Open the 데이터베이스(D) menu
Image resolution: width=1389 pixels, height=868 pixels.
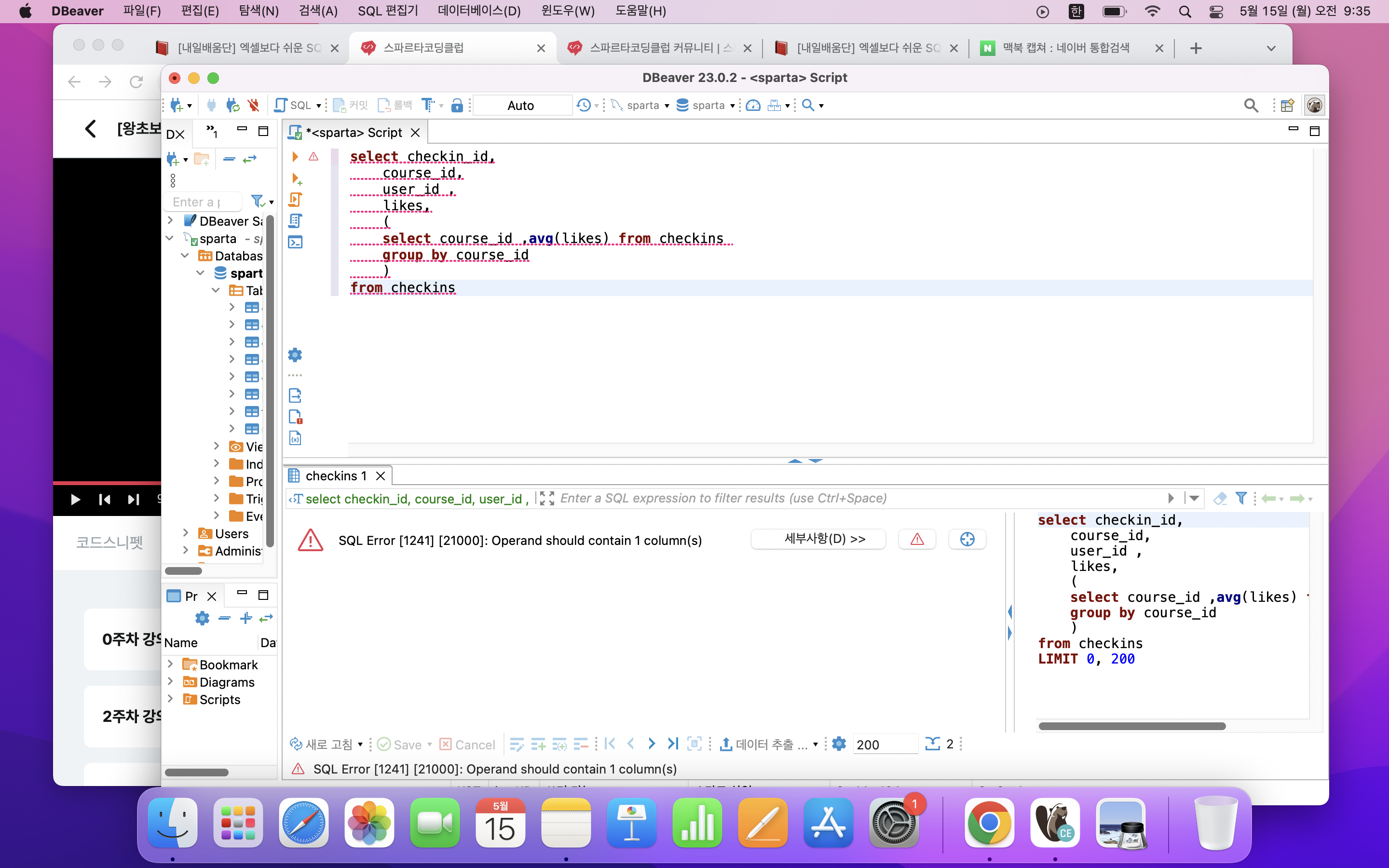tap(479, 12)
